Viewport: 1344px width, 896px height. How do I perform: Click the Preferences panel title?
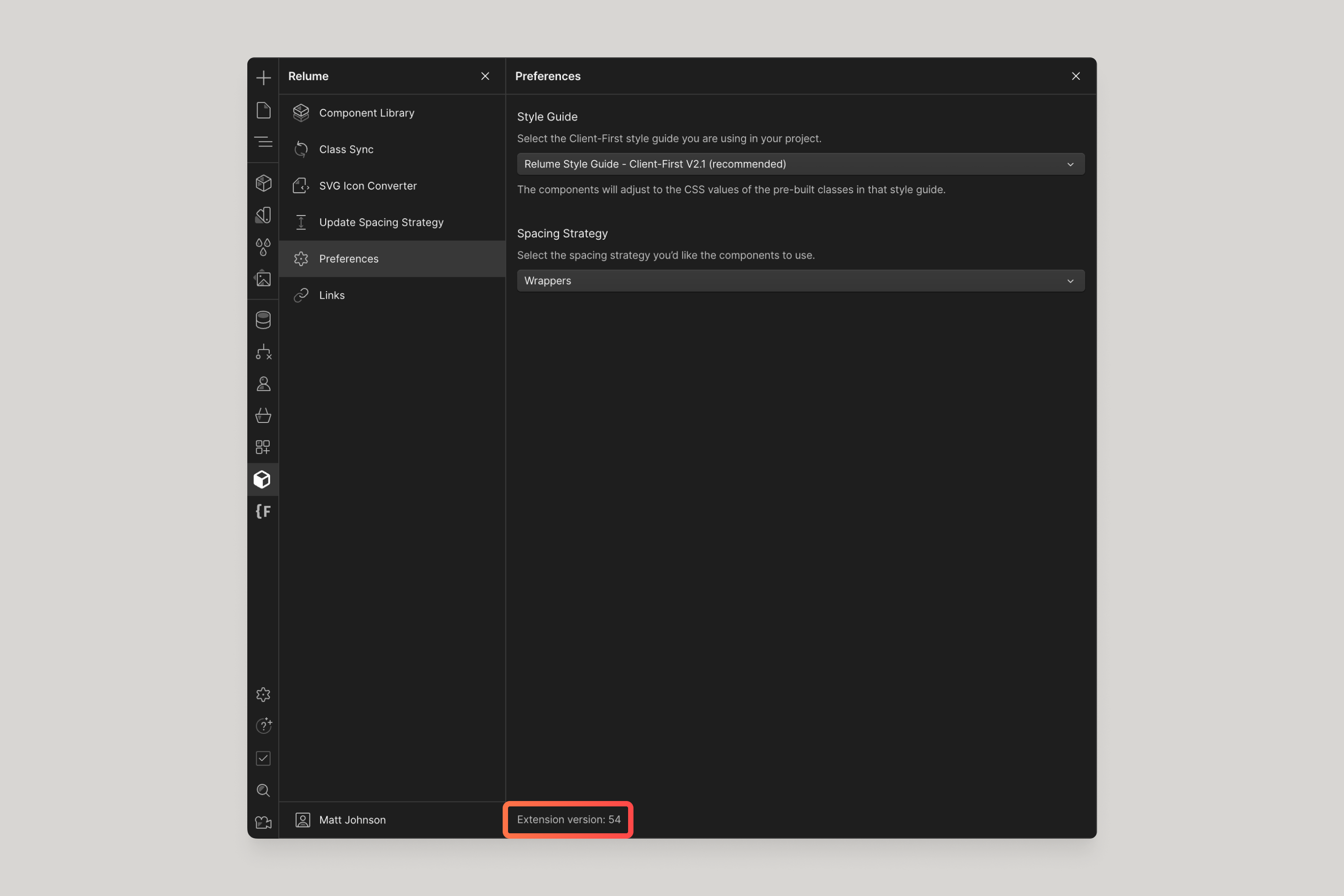[547, 76]
